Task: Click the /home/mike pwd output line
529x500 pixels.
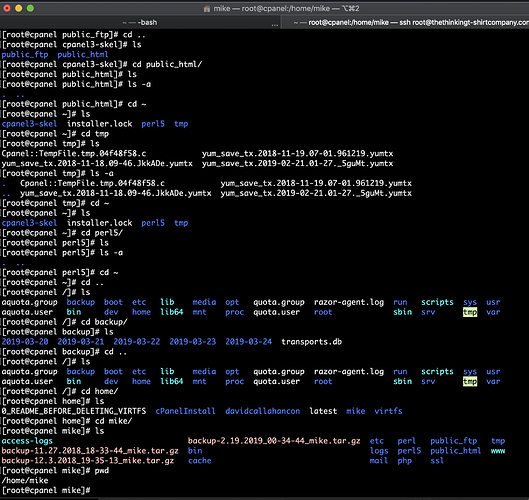Action: click(x=25, y=480)
